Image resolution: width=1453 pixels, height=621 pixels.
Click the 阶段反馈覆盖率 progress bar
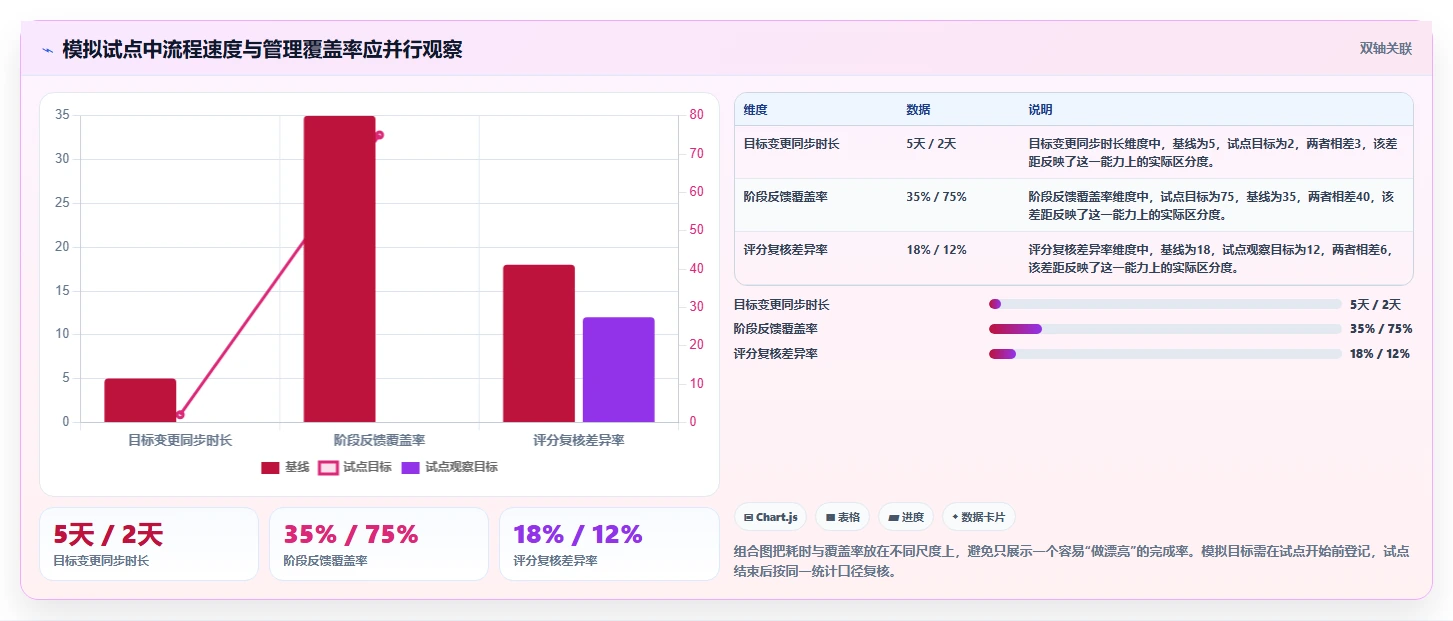pos(1165,329)
